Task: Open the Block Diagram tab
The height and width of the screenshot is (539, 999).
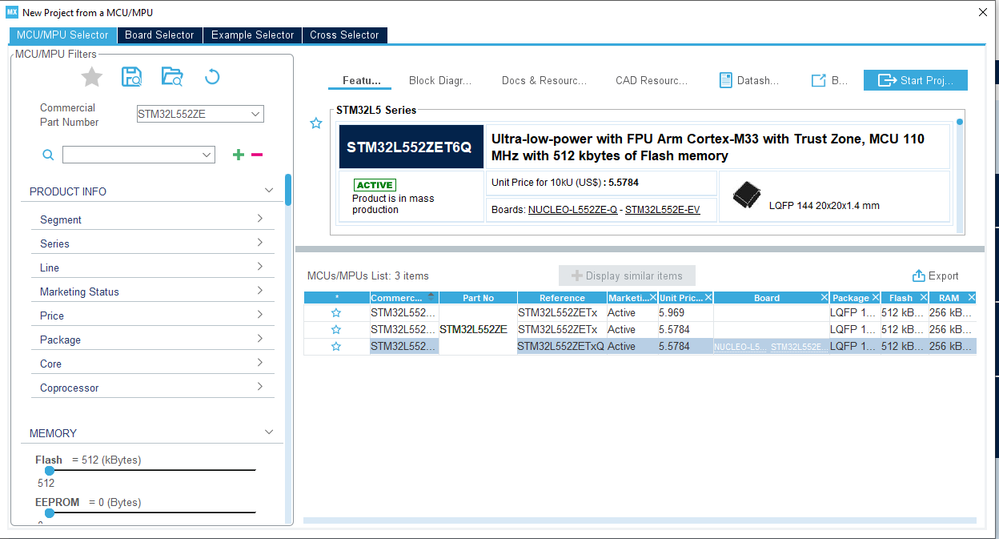Action: [440, 80]
